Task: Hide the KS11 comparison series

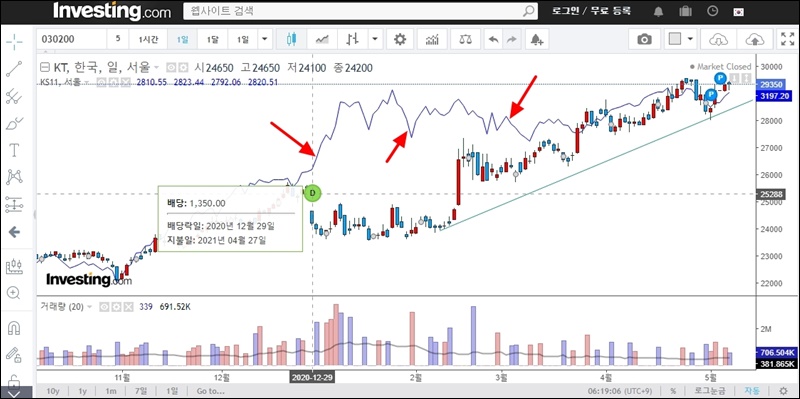Action: [102, 82]
